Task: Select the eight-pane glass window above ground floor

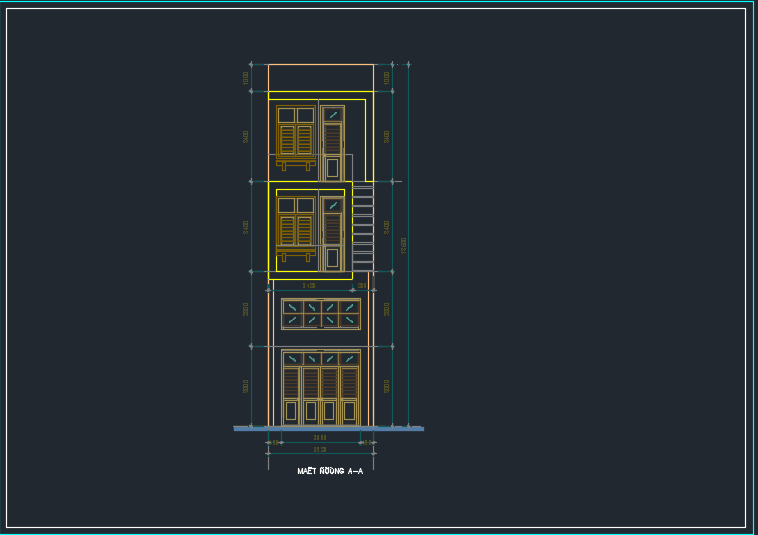Action: pos(321,314)
